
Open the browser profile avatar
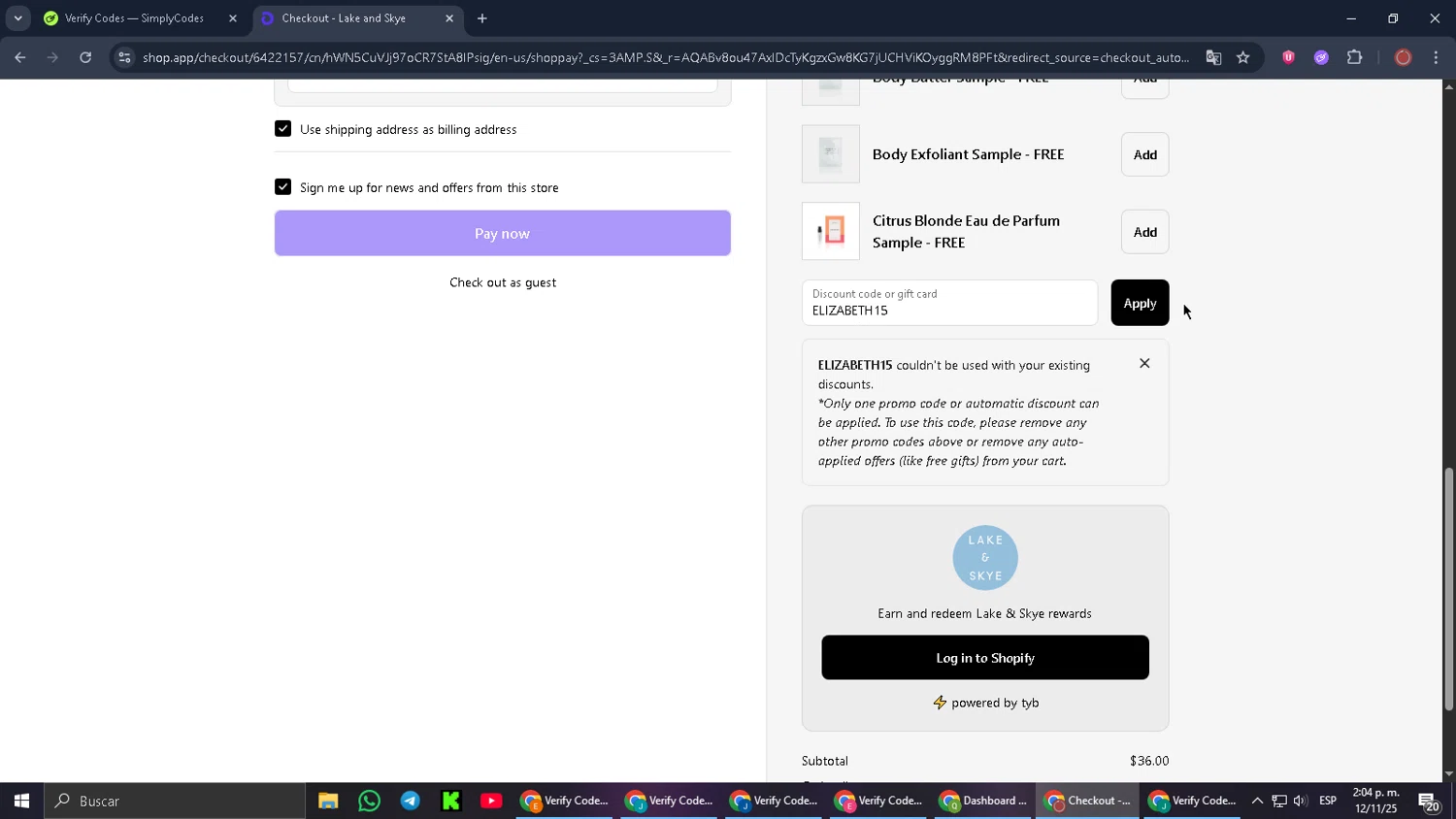click(1403, 58)
